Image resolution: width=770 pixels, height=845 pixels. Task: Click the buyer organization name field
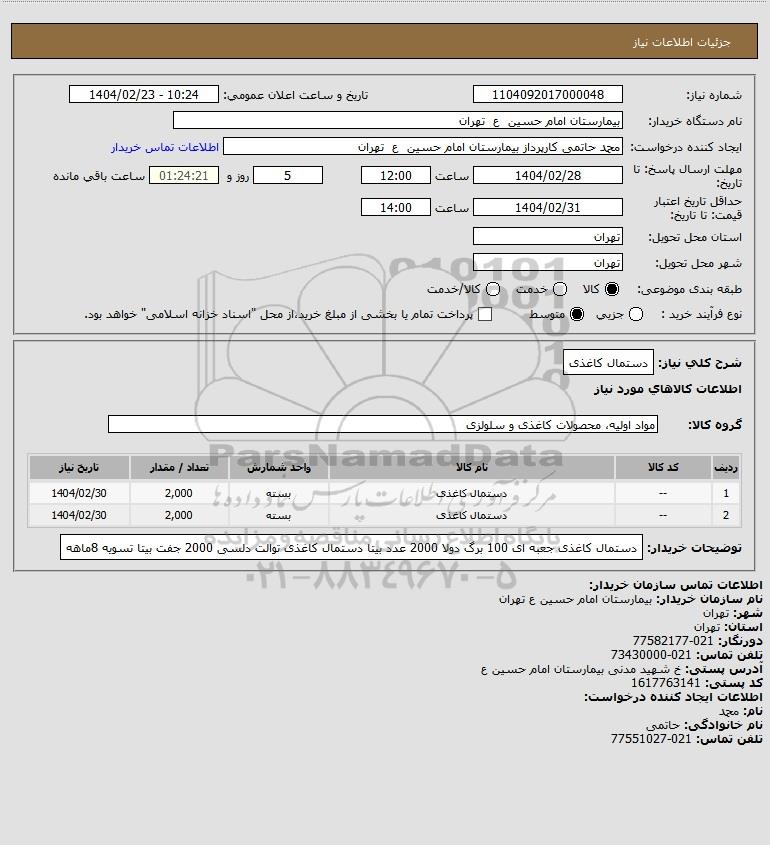point(398,121)
